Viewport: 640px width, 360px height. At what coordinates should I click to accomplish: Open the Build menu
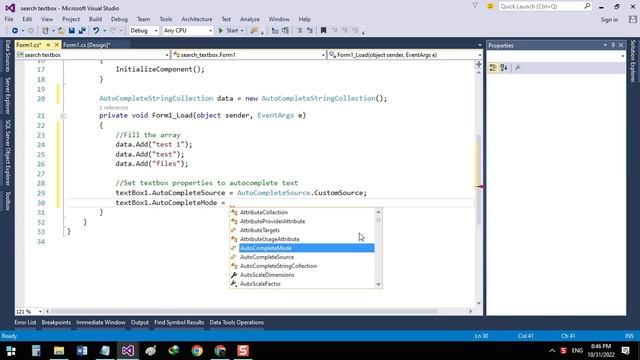[95, 19]
